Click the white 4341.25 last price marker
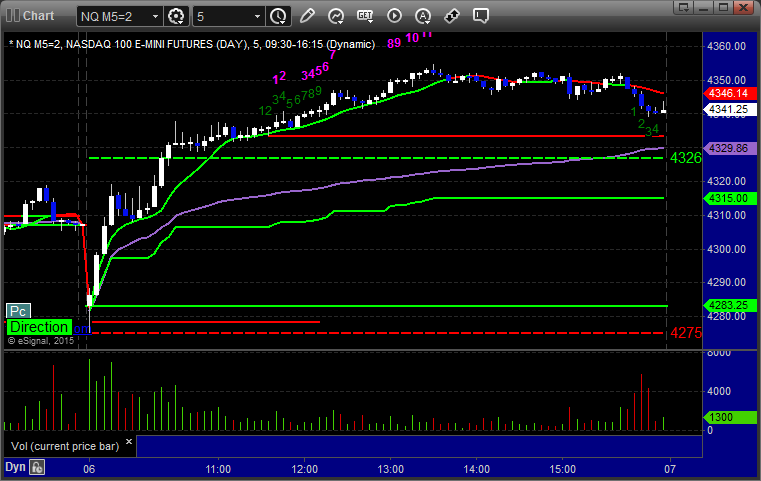The height and width of the screenshot is (481, 761). pyautogui.click(x=729, y=109)
